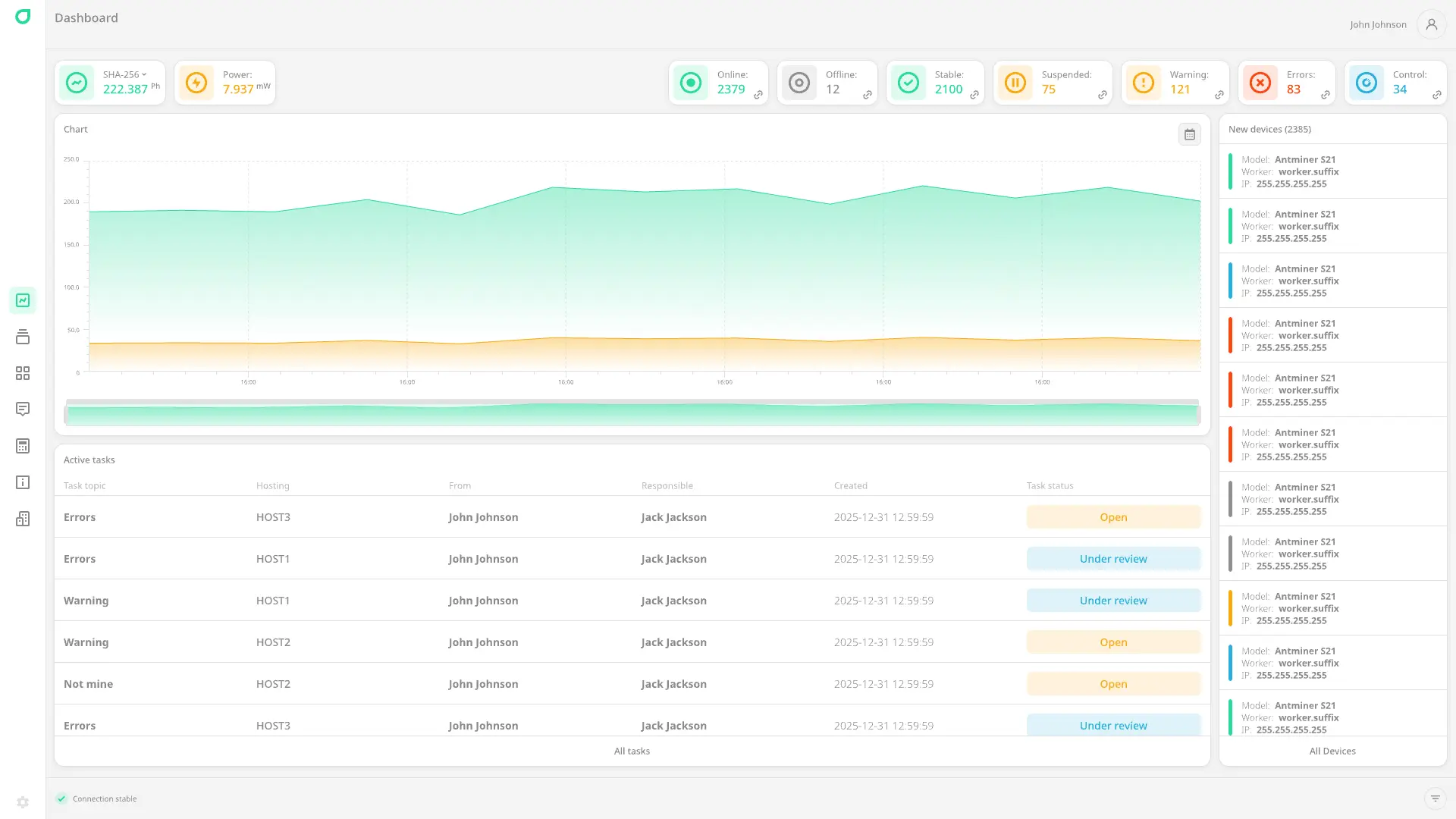The image size is (1456, 819).
Task: Open All Devices in the New devices panel
Action: pyautogui.click(x=1332, y=751)
